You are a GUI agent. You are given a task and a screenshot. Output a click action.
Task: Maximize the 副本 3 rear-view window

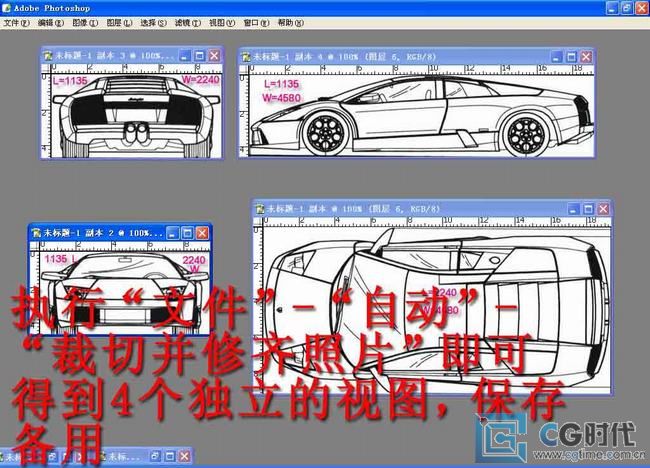[x=200, y=56]
